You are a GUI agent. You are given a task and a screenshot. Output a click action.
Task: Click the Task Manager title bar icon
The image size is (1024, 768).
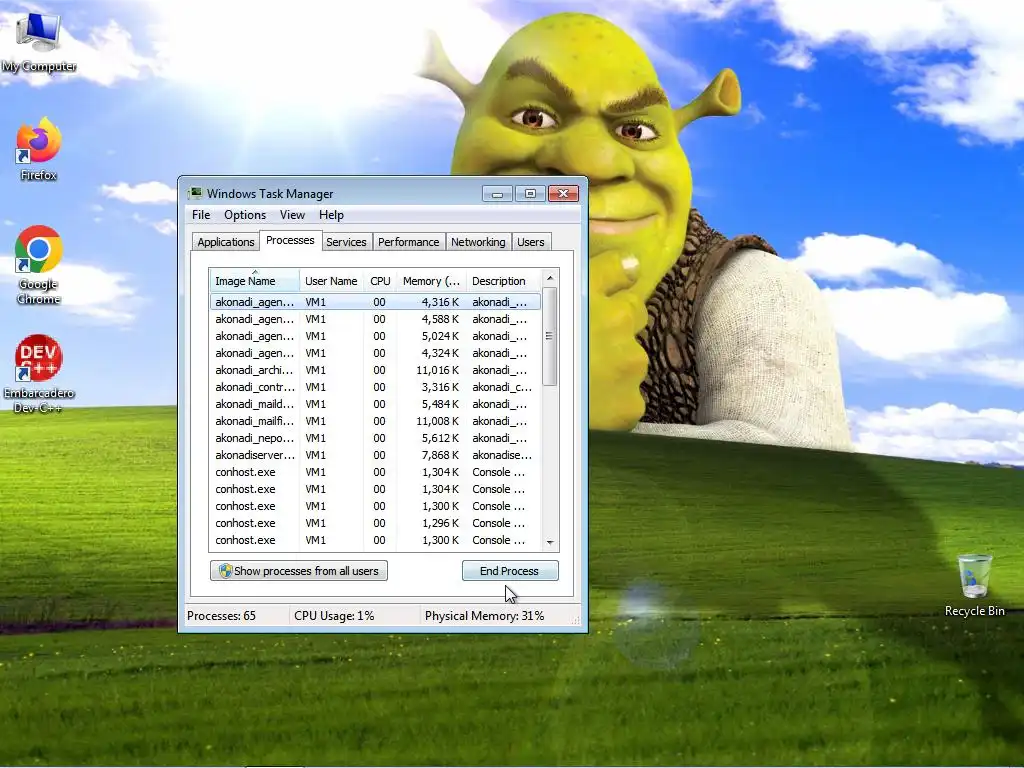click(195, 193)
